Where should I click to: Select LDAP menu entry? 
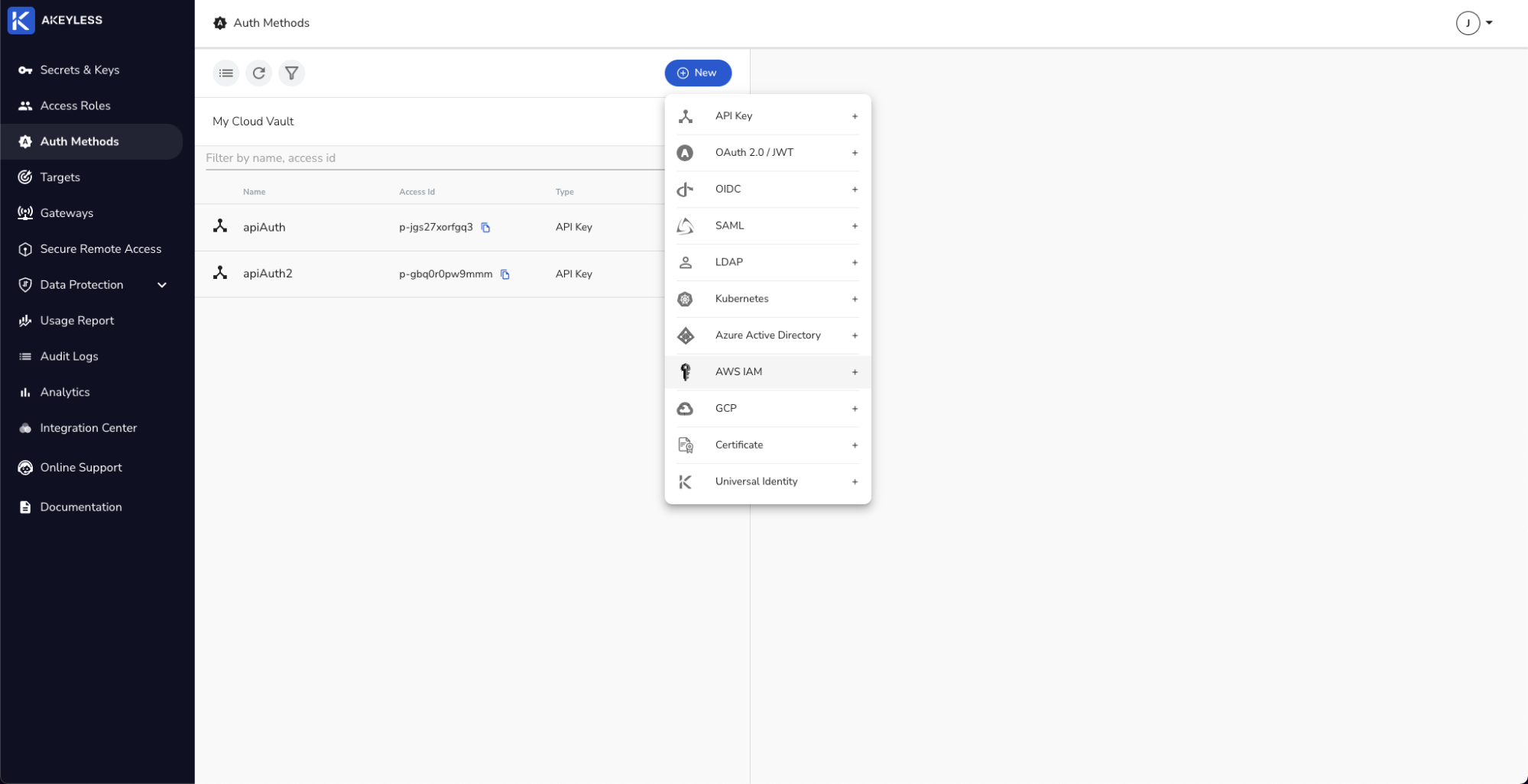[x=767, y=262]
